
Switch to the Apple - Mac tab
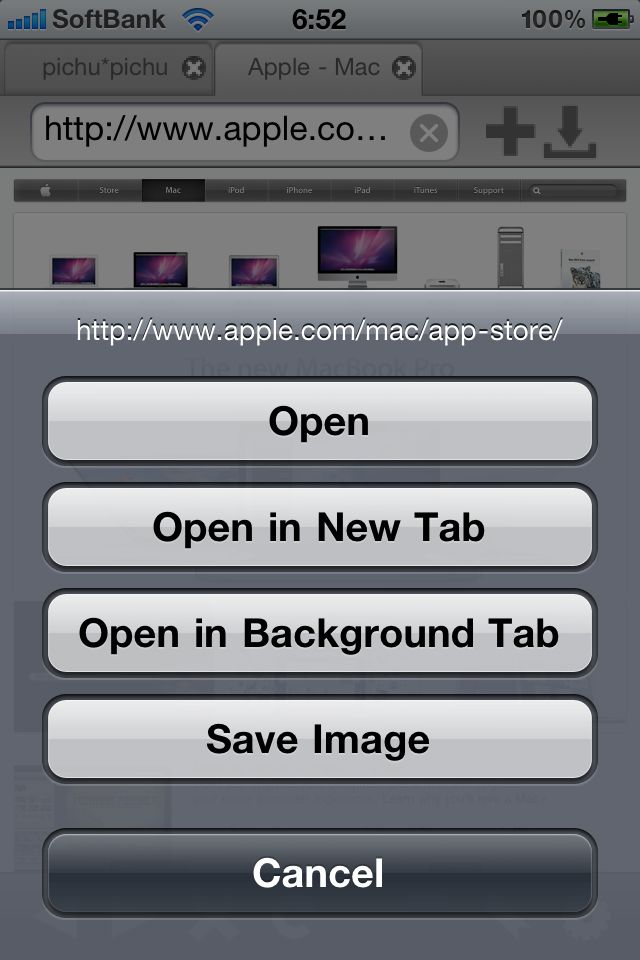314,67
